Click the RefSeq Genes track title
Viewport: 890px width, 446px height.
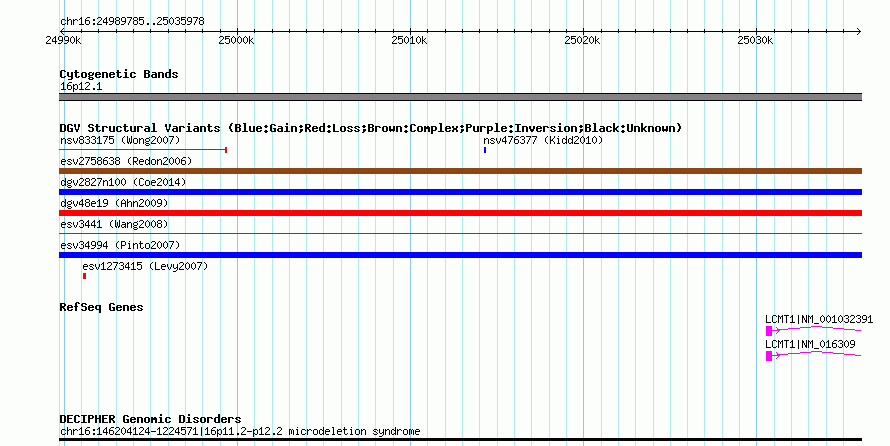click(101, 307)
